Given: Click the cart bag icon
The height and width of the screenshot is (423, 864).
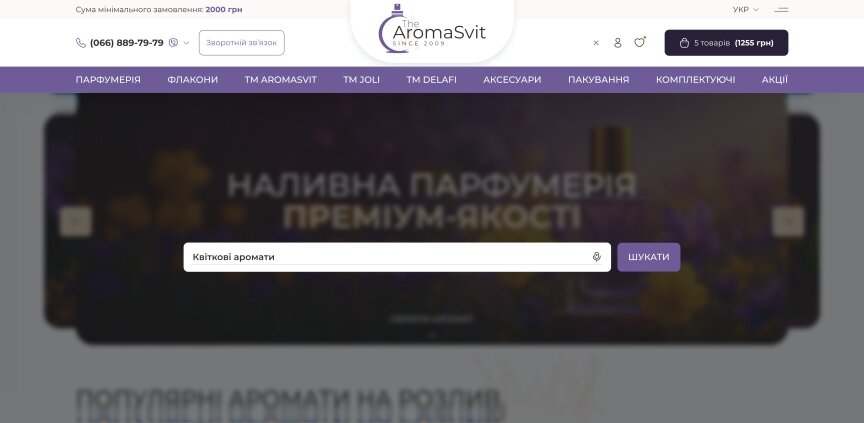Looking at the screenshot, I should pos(684,43).
